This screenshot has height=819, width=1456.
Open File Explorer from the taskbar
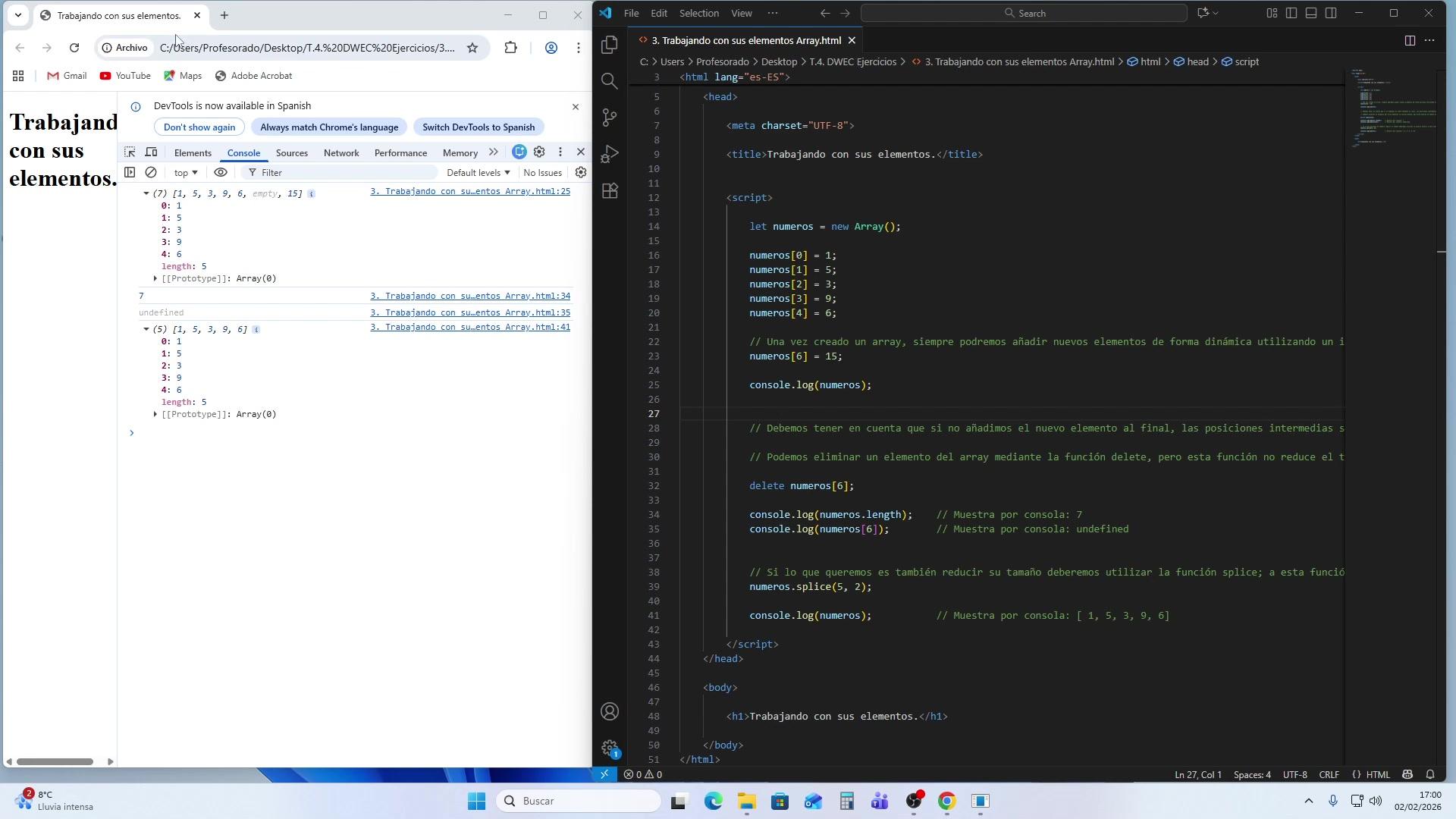(x=747, y=802)
